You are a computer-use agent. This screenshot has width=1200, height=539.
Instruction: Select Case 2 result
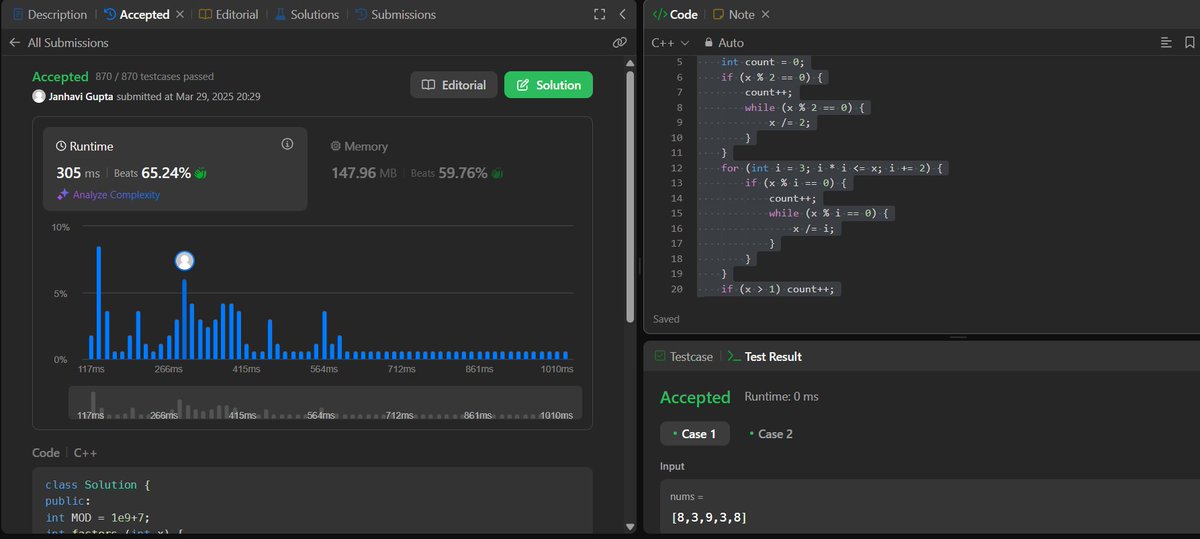[771, 434]
